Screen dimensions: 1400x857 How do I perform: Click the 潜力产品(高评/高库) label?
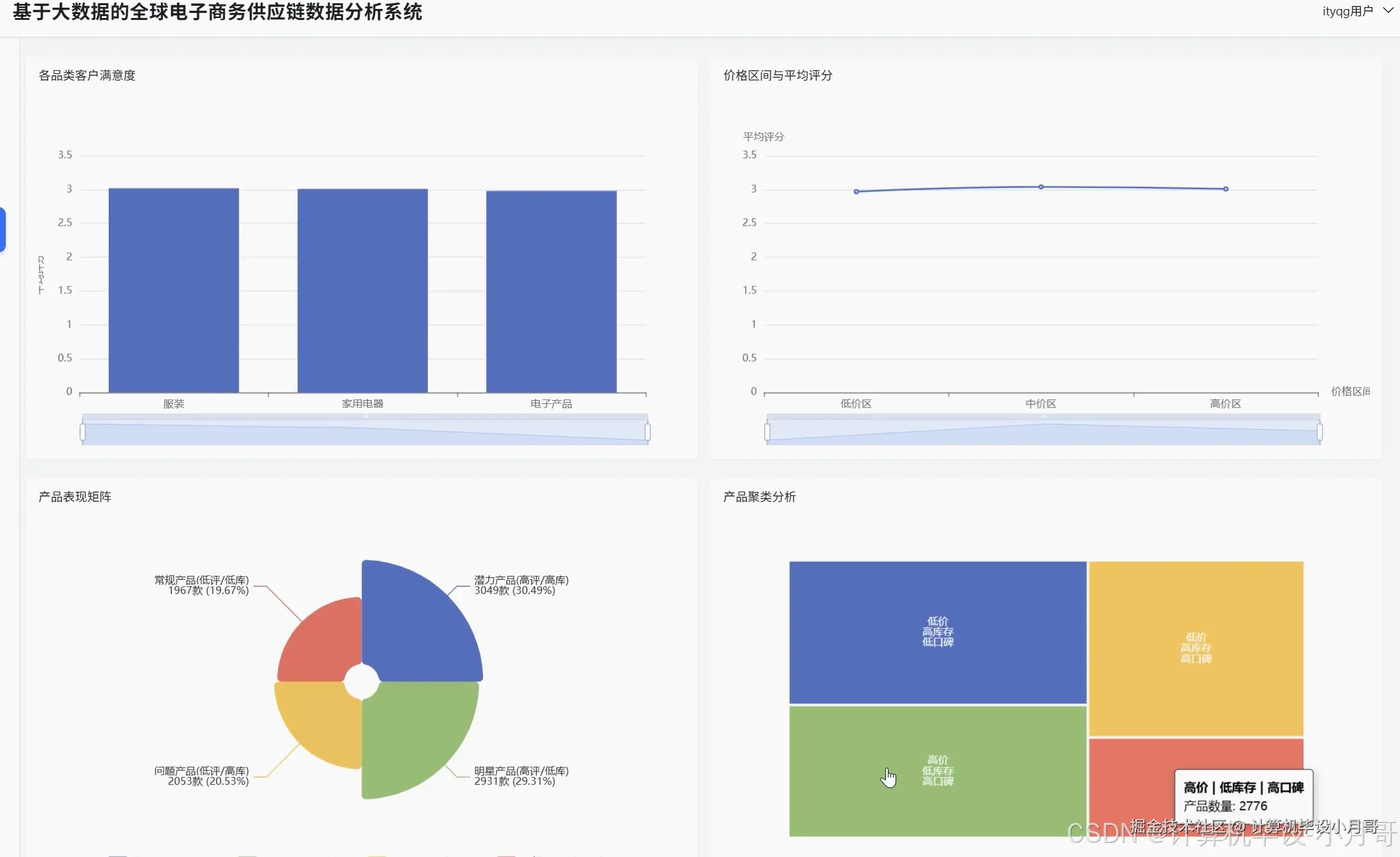(x=521, y=585)
